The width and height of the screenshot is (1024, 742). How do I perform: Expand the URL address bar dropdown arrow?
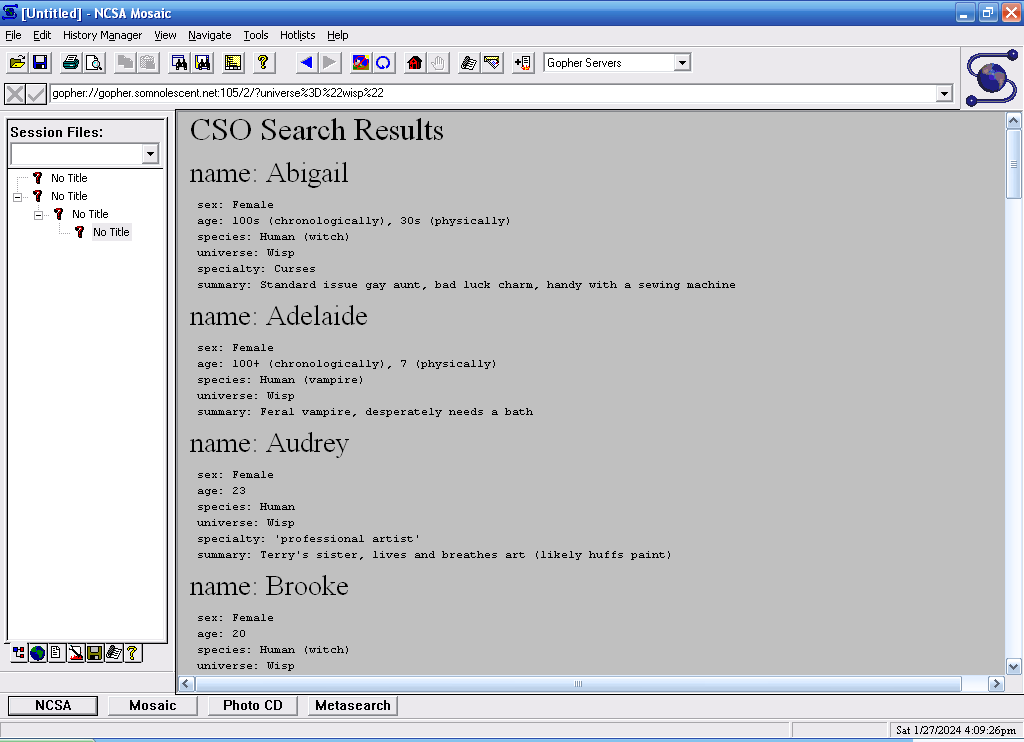click(x=944, y=94)
